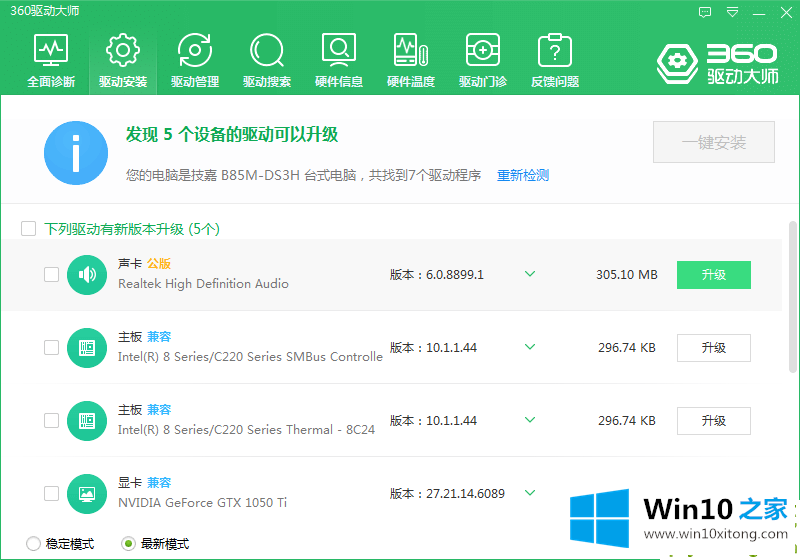Click the 发现 5 个设备的驱动可以升级 heading
The height and width of the screenshot is (560, 800).
(x=232, y=135)
